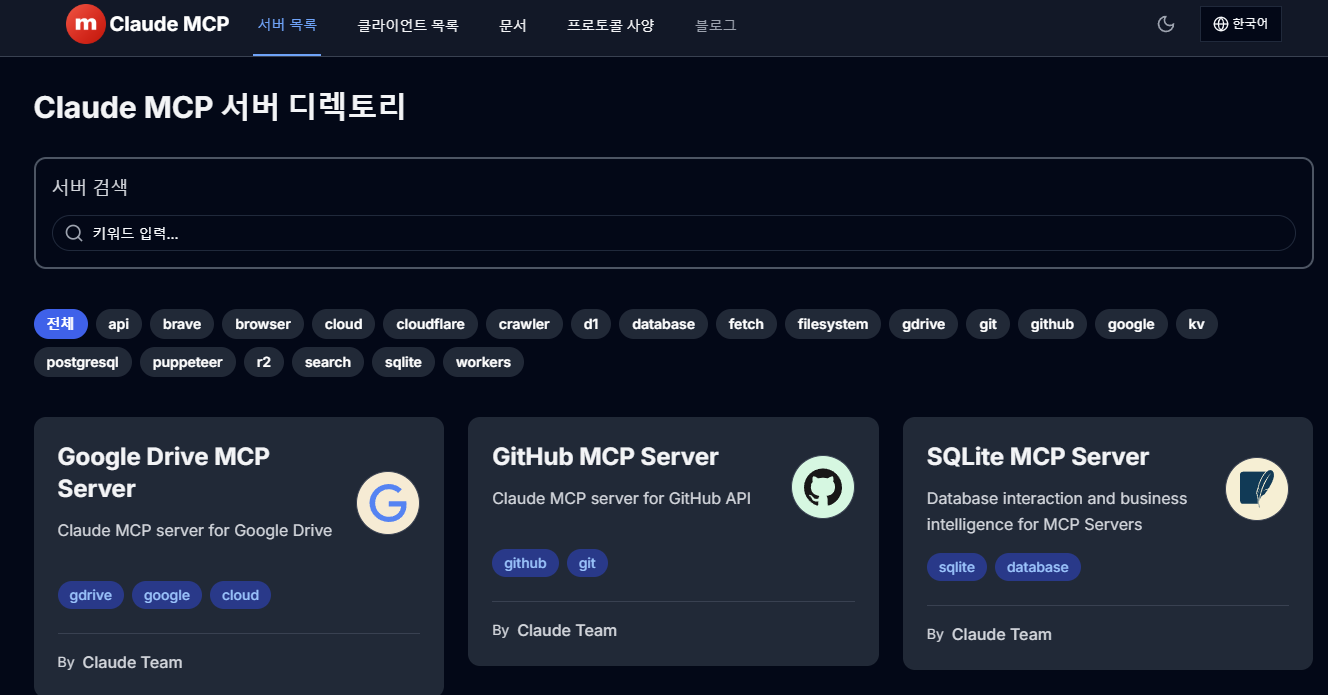Screen dimensions: 1328x695
Task: Click gdrive tag on Google Drive card
Action: [x=91, y=595]
